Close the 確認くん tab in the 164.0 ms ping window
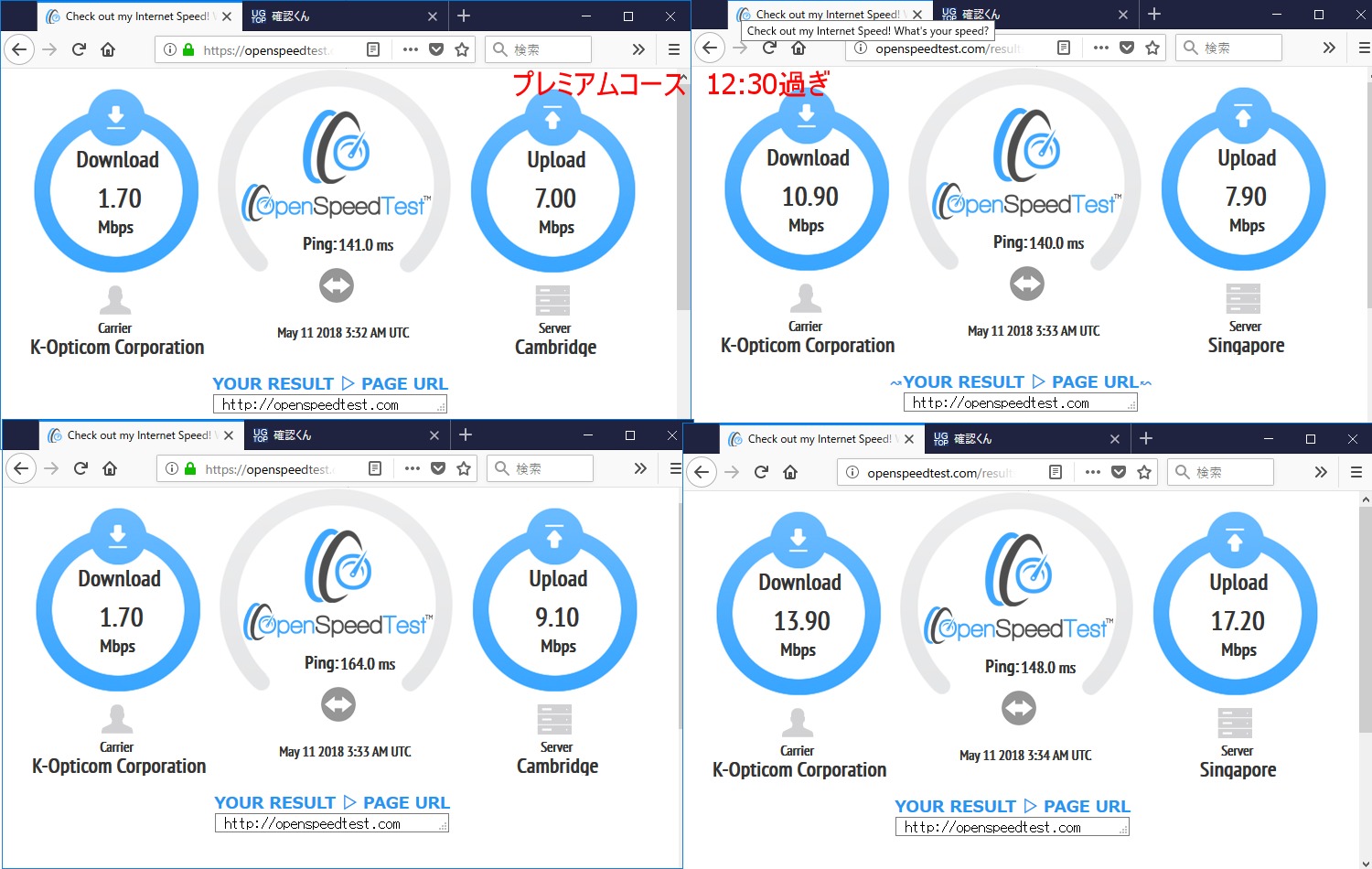1372x869 pixels. [x=434, y=435]
